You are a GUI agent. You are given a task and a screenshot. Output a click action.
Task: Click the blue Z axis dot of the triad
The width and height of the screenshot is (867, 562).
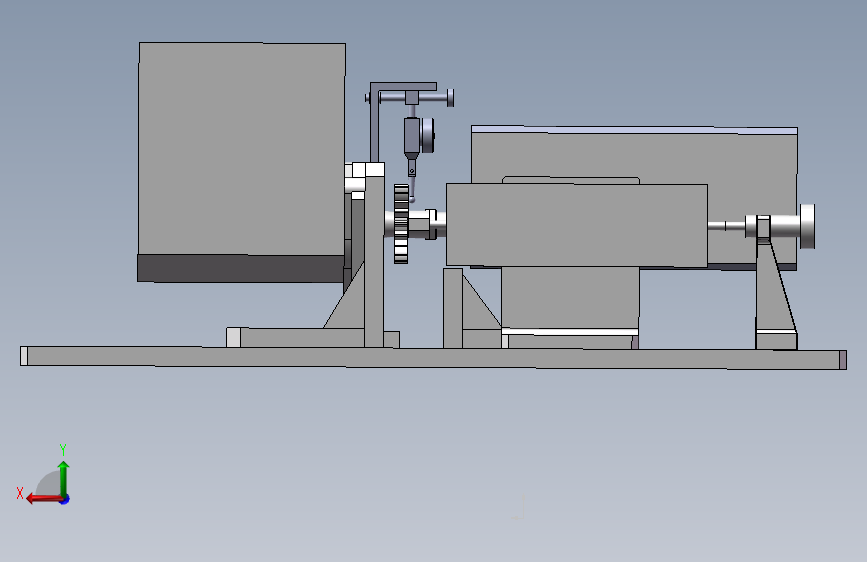pos(65,499)
